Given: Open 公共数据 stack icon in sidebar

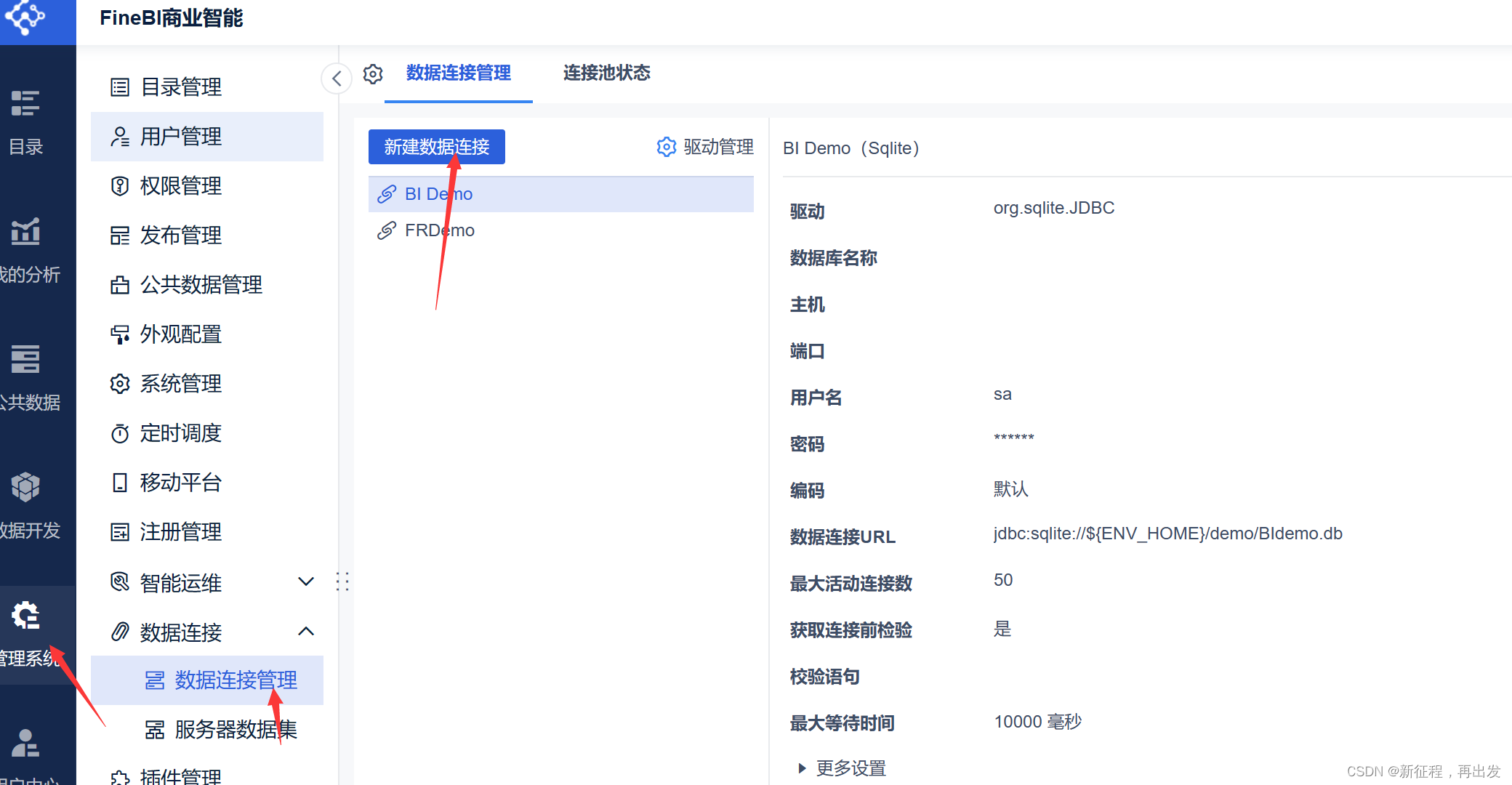Looking at the screenshot, I should pos(25,359).
